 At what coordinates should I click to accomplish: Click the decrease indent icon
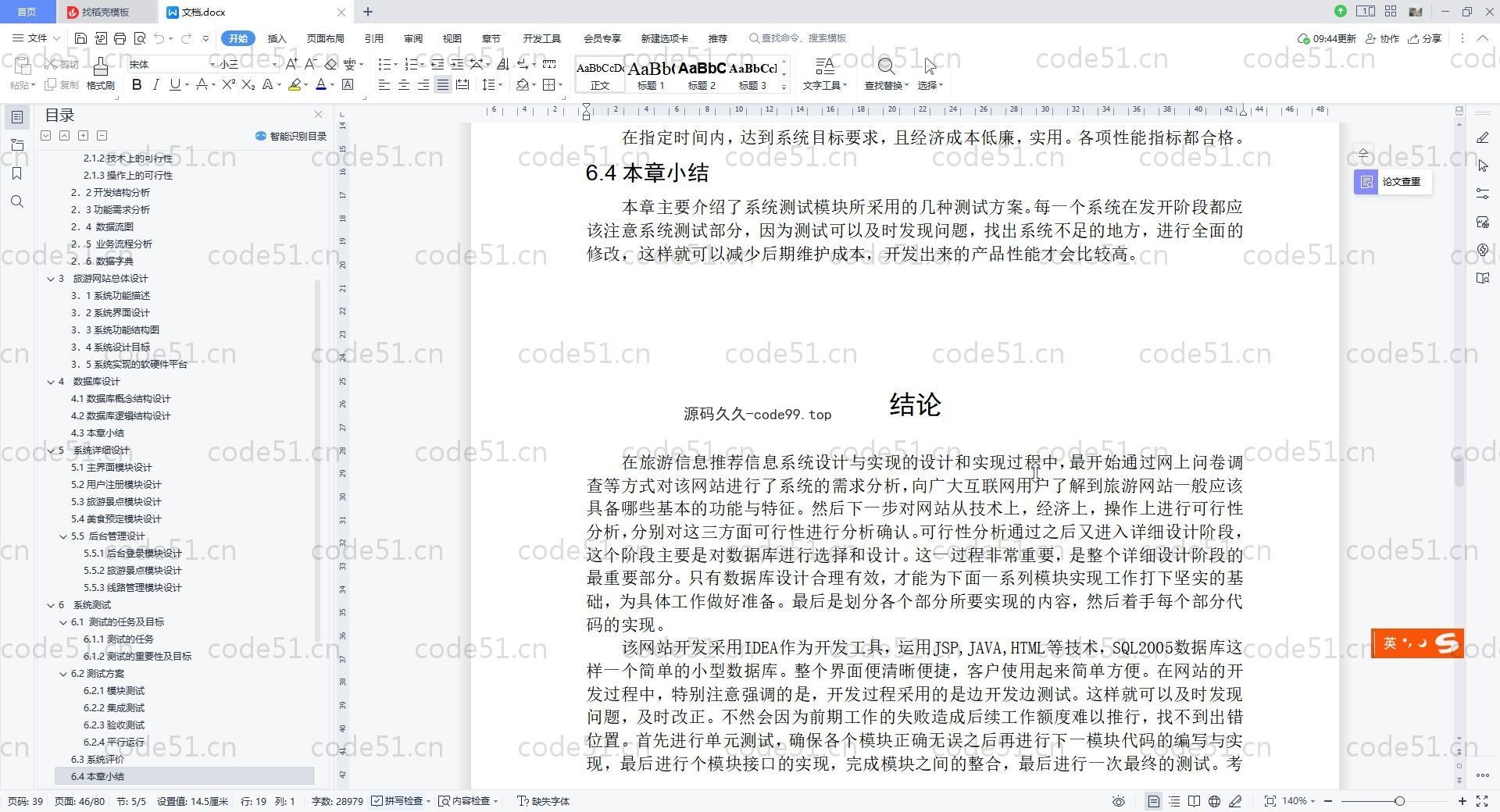click(437, 64)
